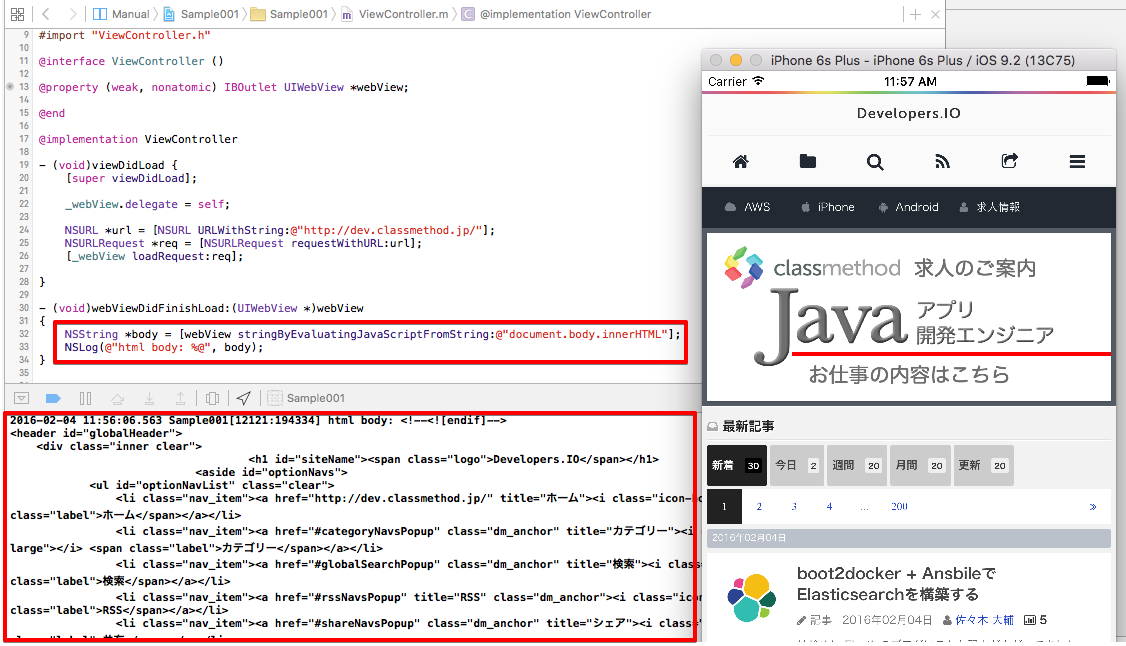The height and width of the screenshot is (646, 1126).
Task: Select the simulate location arrow icon
Action: pos(242,398)
